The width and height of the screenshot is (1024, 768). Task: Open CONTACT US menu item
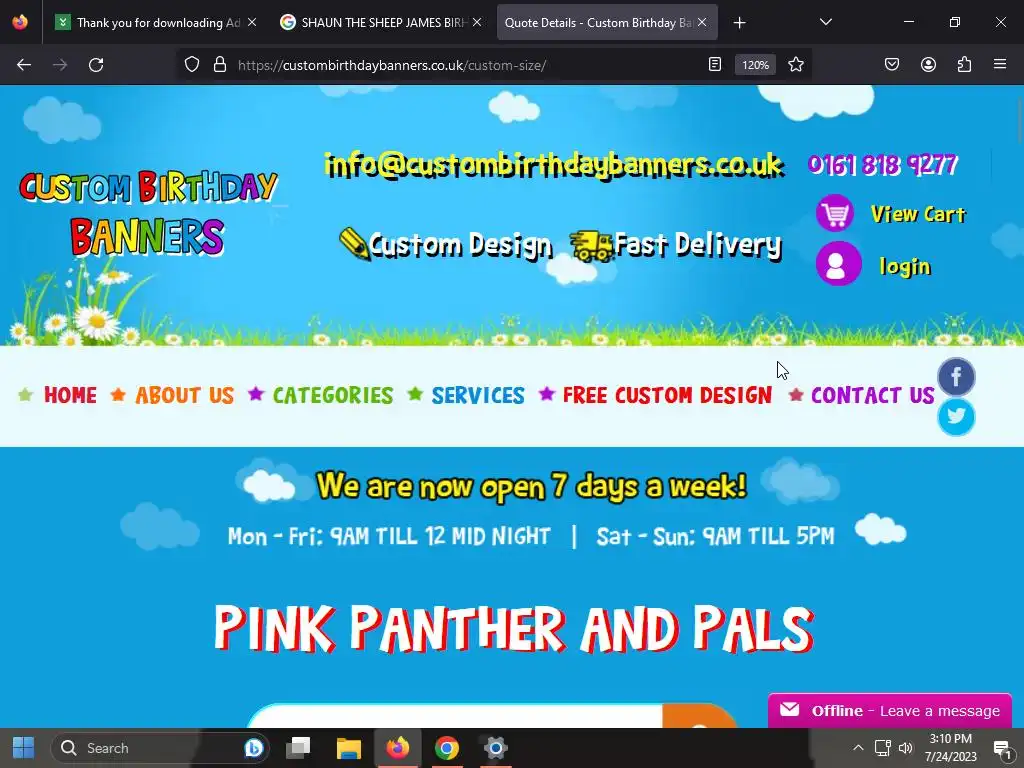coord(872,395)
